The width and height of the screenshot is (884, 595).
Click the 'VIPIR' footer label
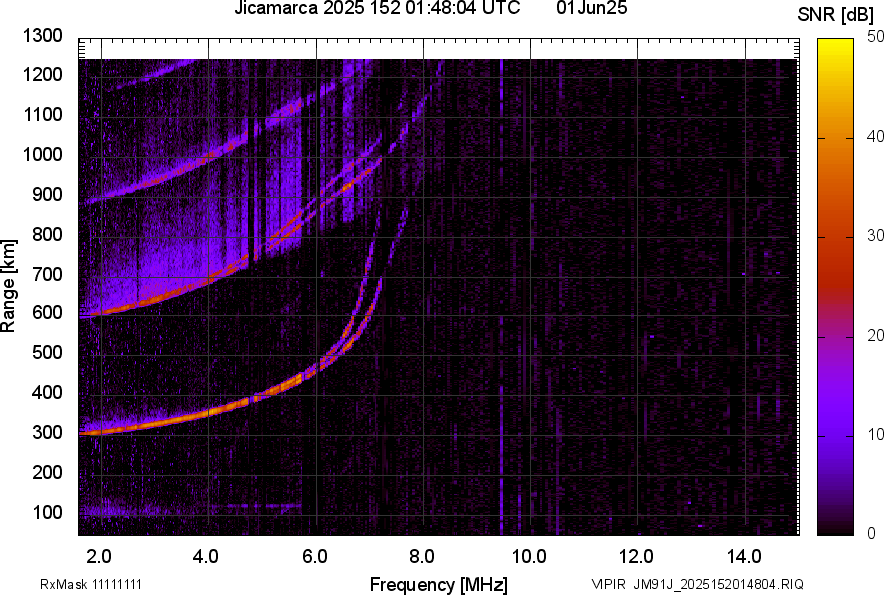608,584
